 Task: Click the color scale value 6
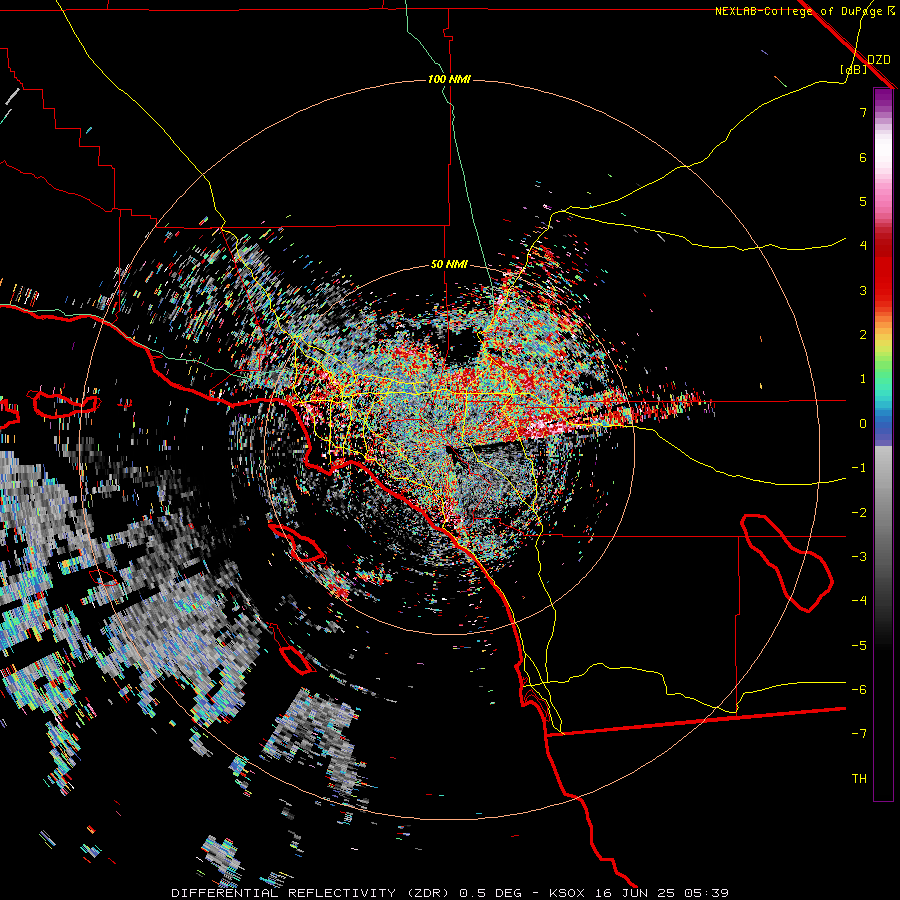(x=863, y=157)
